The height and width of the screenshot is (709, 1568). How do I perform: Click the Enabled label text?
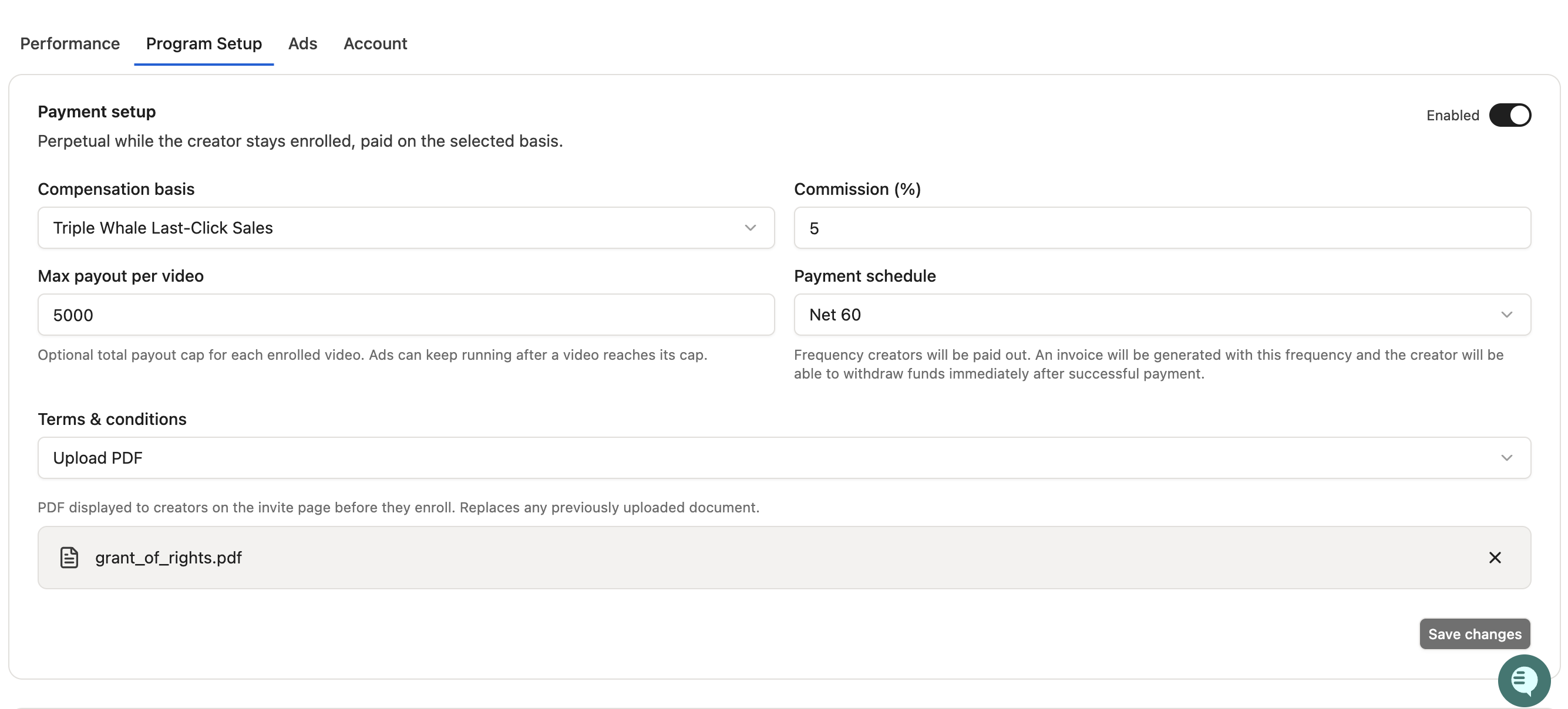click(1452, 116)
